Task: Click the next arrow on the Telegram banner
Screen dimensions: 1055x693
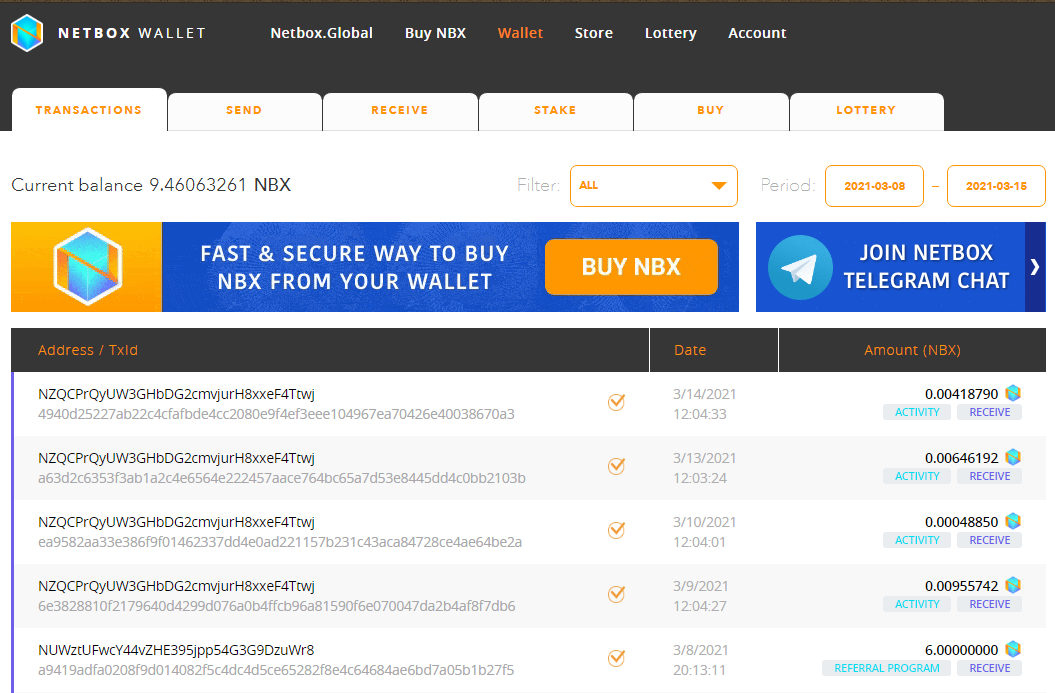Action: click(1035, 267)
